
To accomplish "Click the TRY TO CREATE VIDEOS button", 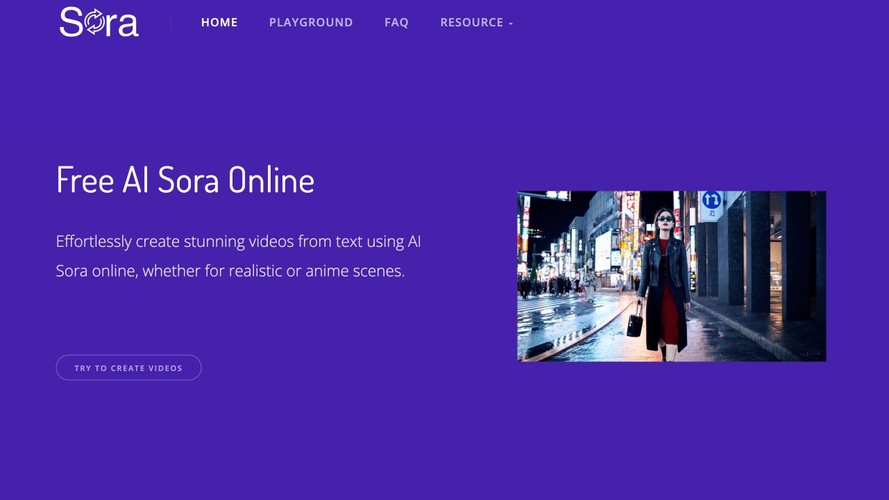I will point(129,368).
